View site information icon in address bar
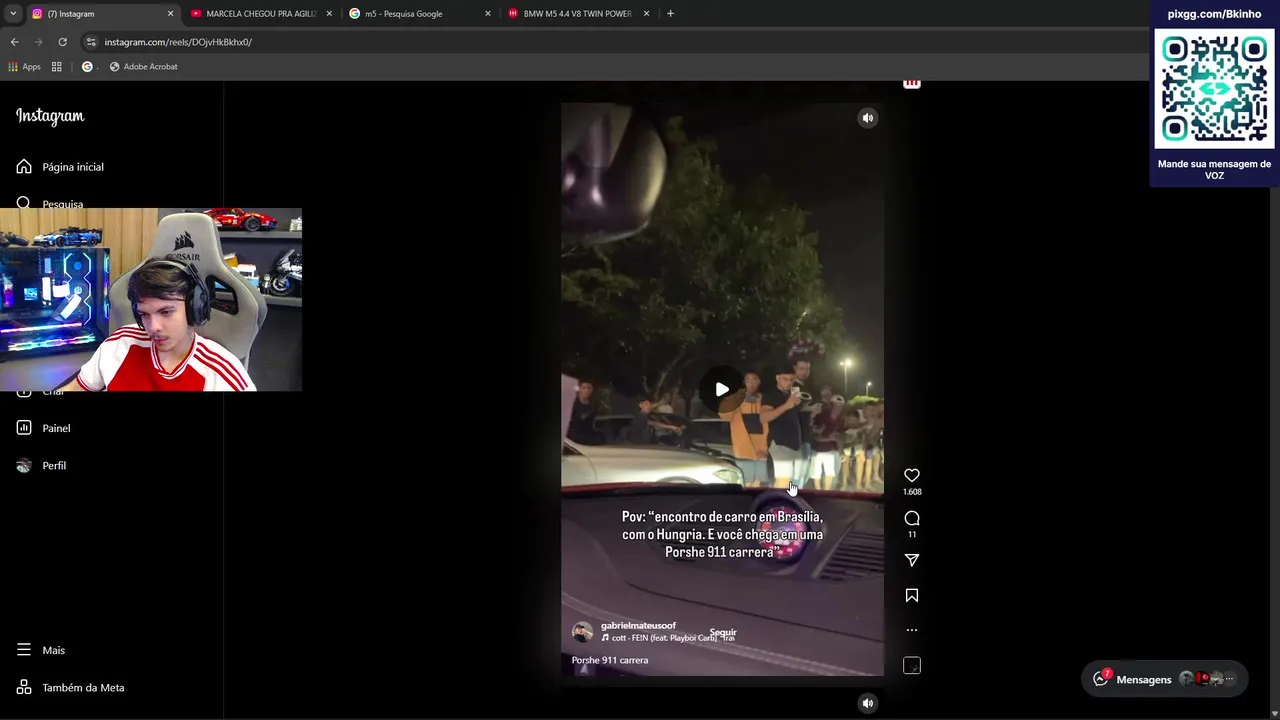The width and height of the screenshot is (1280, 720). point(91,42)
